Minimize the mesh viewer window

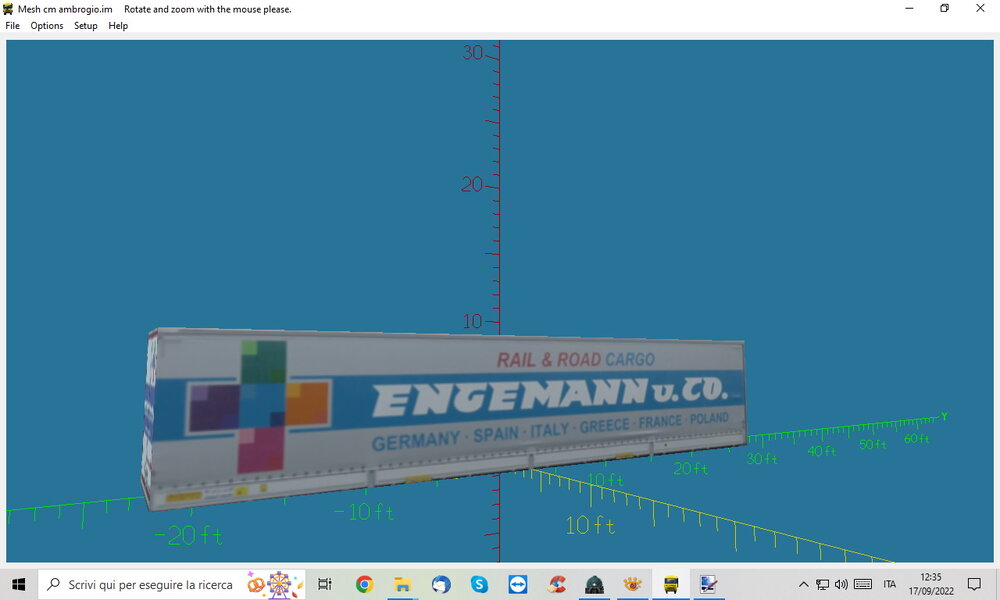point(909,9)
